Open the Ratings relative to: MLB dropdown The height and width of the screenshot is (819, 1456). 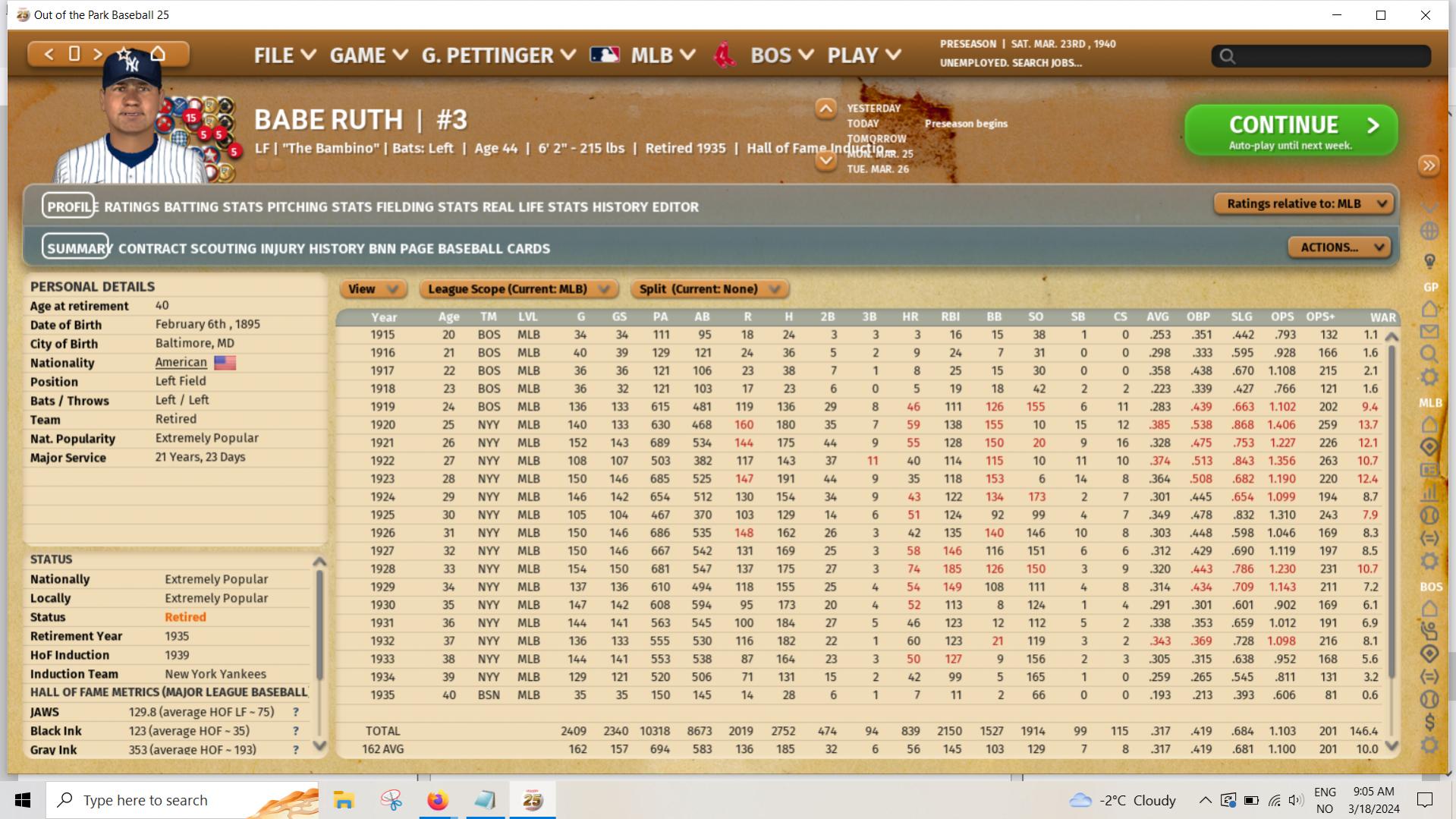[1303, 203]
